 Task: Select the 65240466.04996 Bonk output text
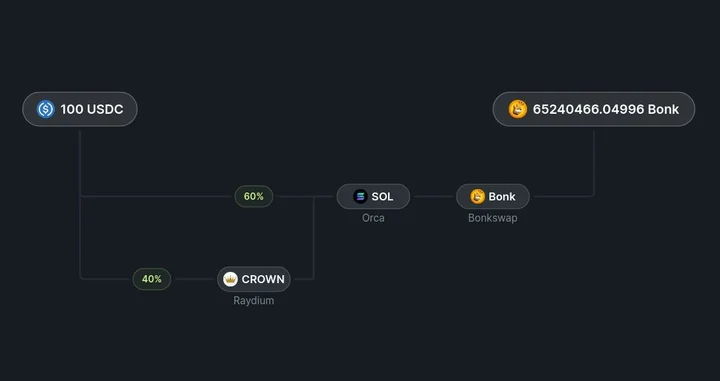tap(606, 109)
